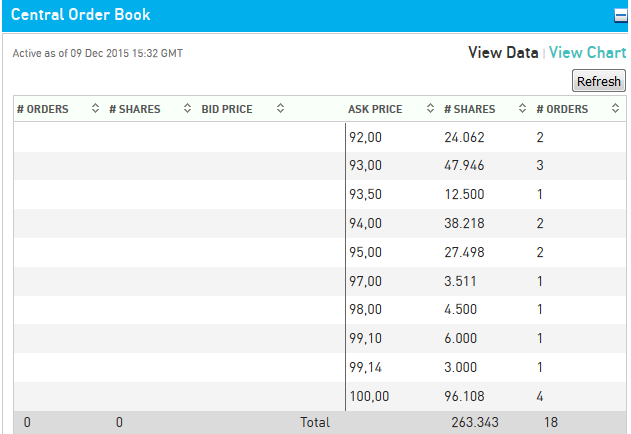Sort by BID PRICE arrows

pyautogui.click(x=280, y=109)
